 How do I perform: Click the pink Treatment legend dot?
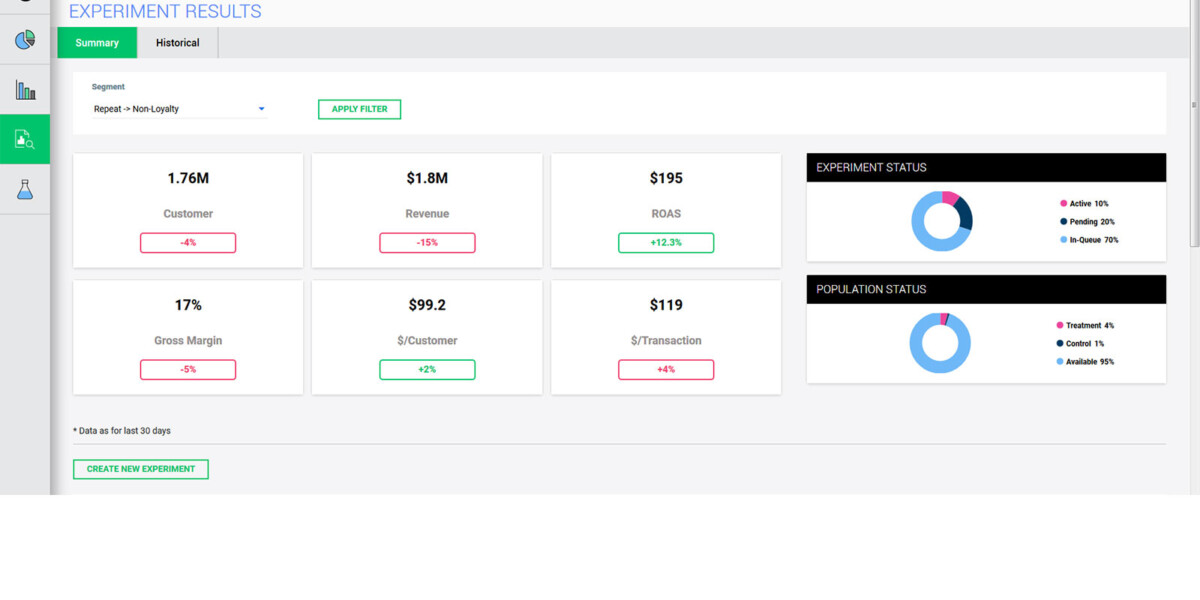click(1060, 326)
